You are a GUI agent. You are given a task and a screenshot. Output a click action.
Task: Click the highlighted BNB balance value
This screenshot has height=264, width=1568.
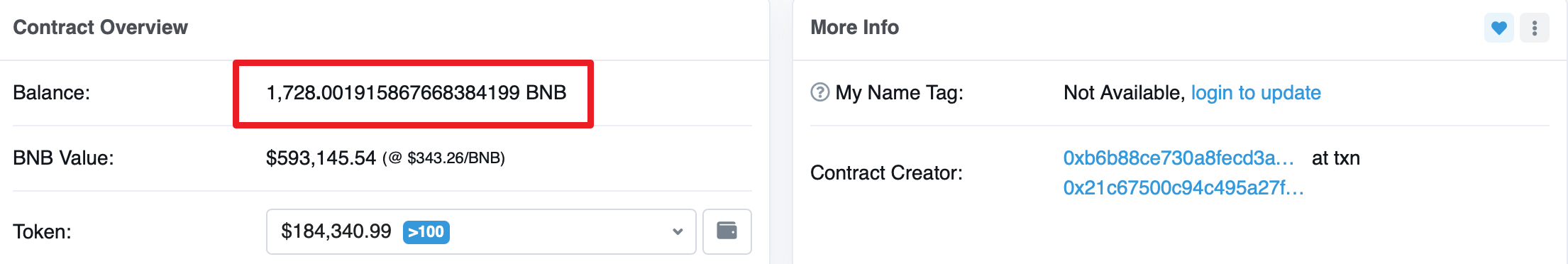pos(416,93)
